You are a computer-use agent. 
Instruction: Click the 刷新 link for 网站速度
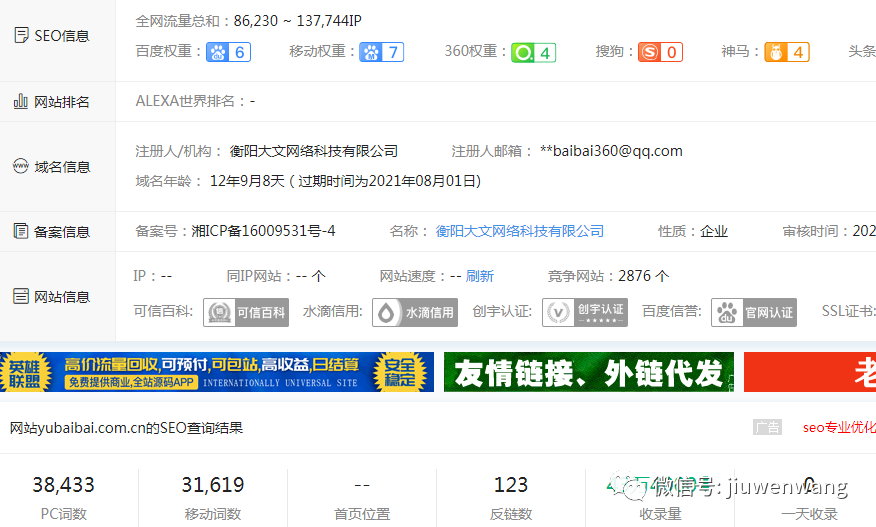pyautogui.click(x=480, y=276)
